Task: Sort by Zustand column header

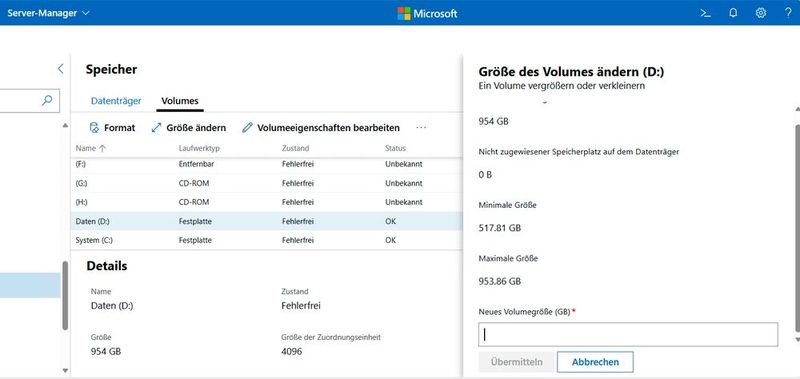Action: pyautogui.click(x=295, y=148)
